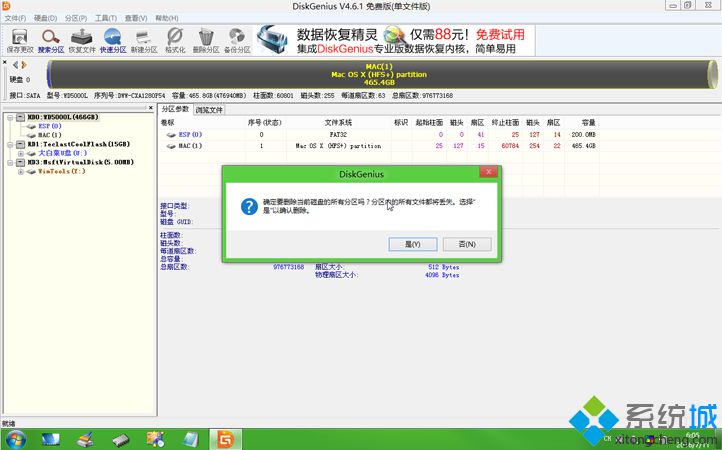Viewport: 722px width, 450px height.
Task: Go to next disk with right arrow
Action: click(x=23, y=65)
